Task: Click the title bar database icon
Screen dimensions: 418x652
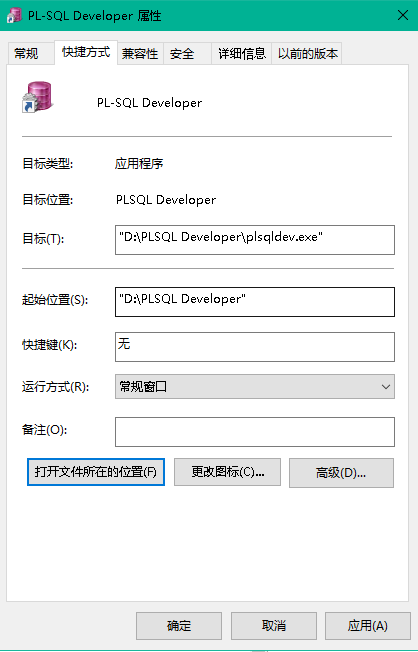Action: pyautogui.click(x=14, y=15)
